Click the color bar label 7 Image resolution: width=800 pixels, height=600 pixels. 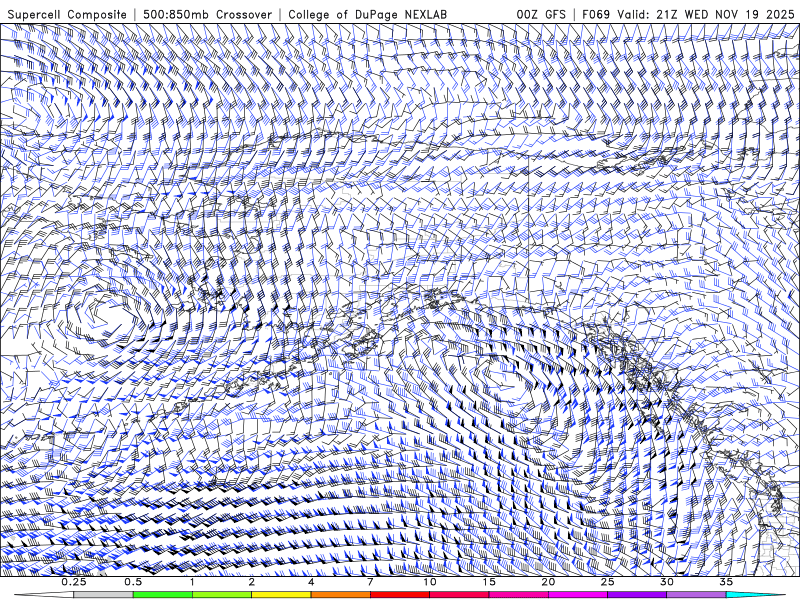point(370,582)
